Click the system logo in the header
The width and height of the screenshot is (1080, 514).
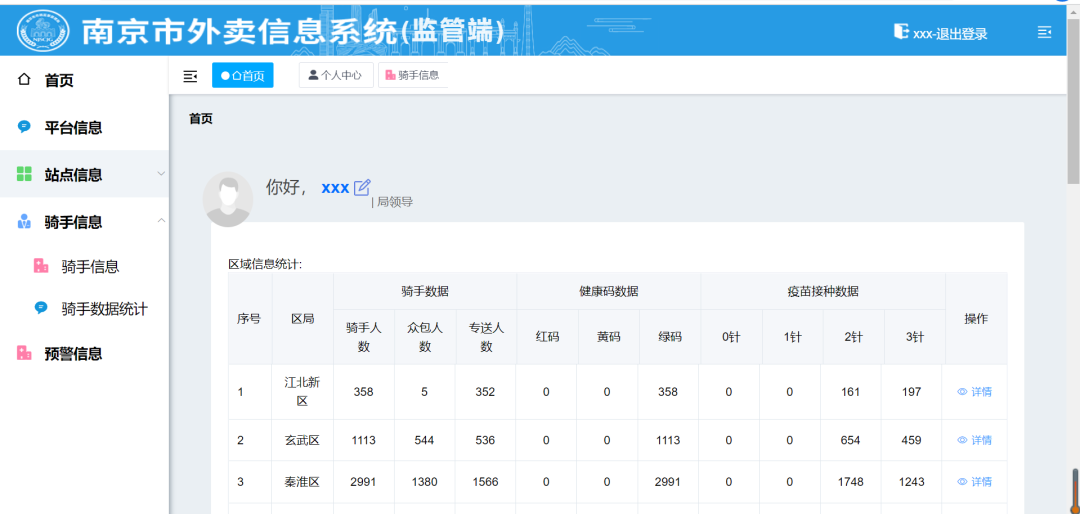42,31
